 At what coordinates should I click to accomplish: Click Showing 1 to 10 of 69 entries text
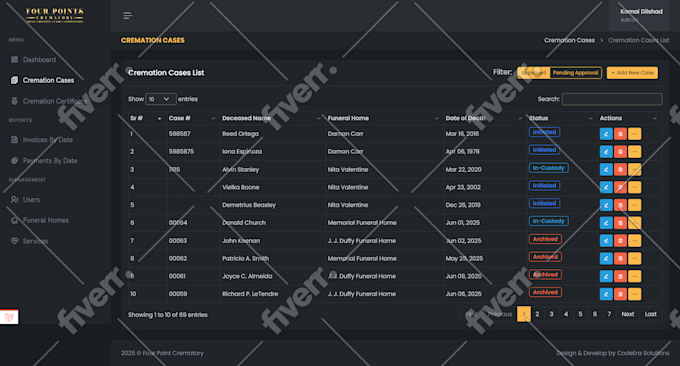click(x=167, y=315)
